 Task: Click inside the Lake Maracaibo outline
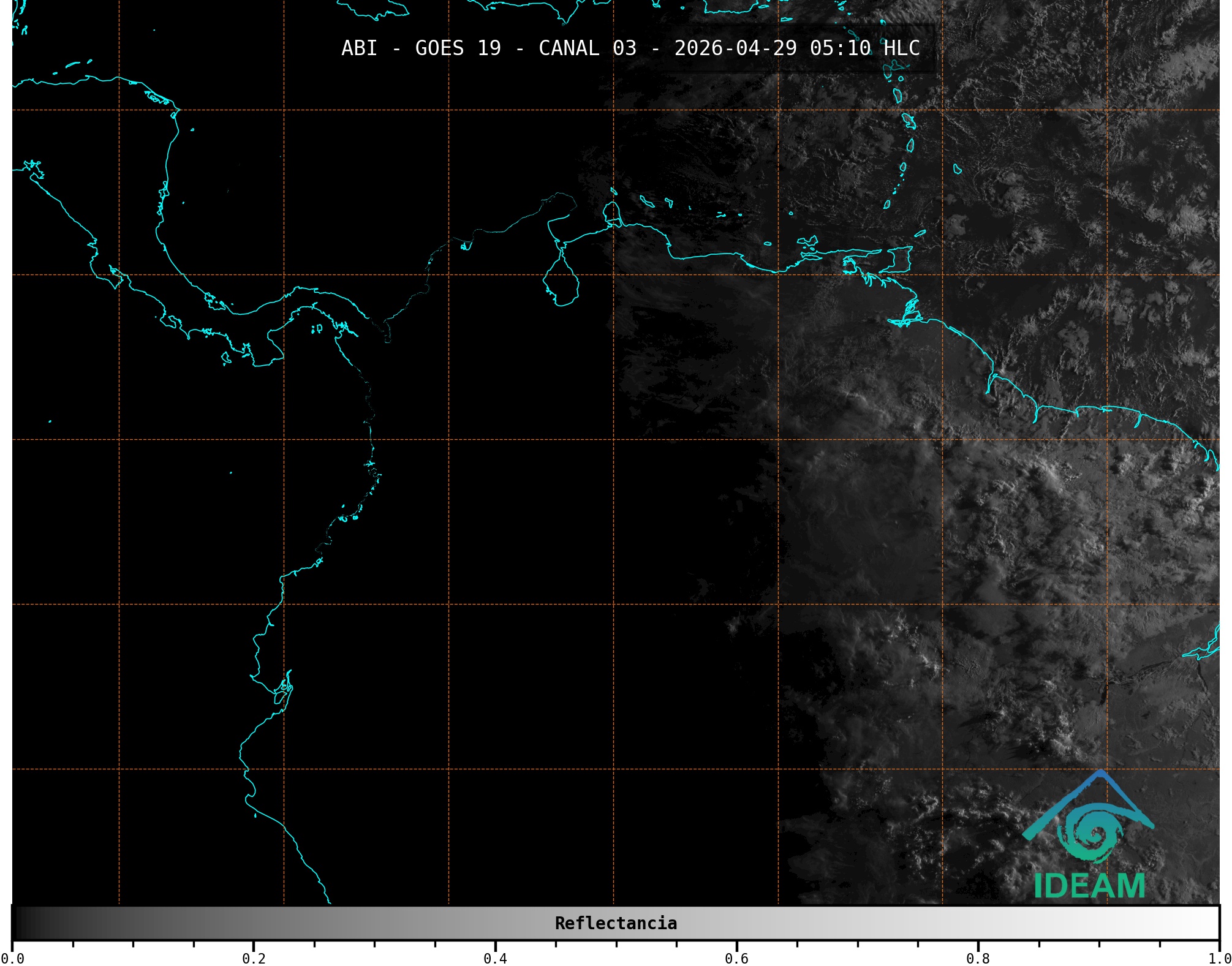coord(561,284)
